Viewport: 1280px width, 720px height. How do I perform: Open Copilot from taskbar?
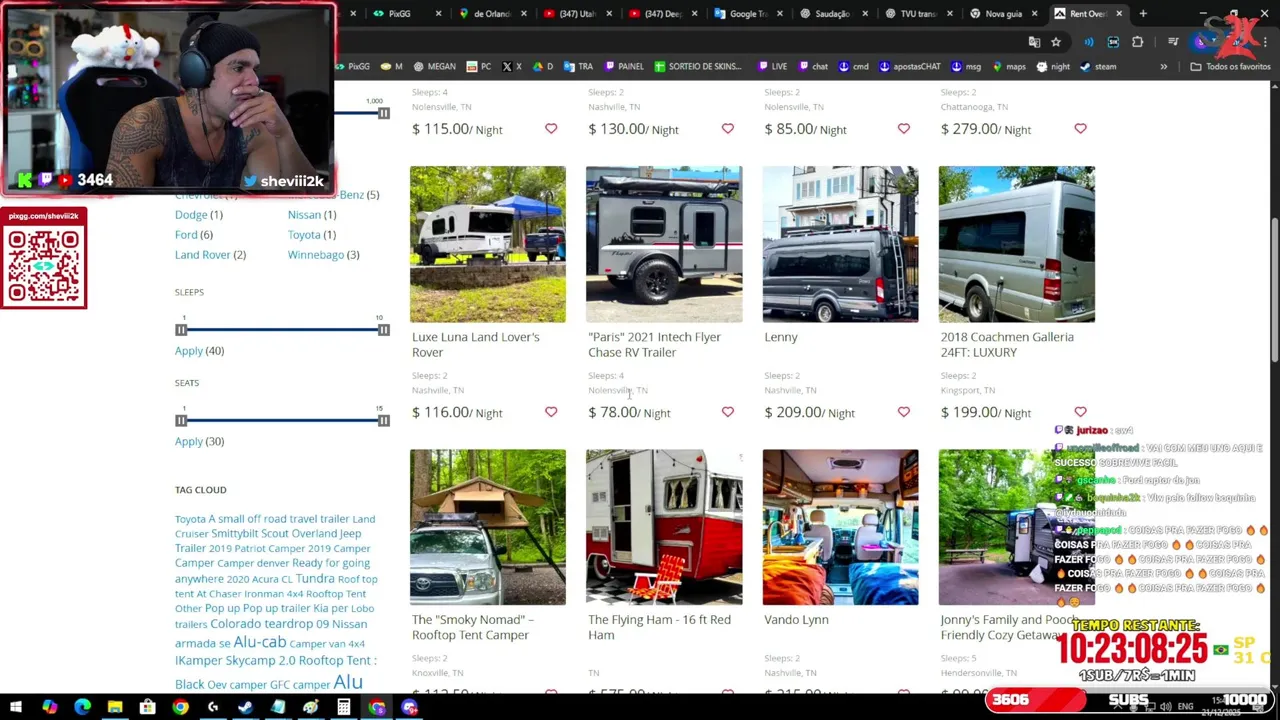pyautogui.click(x=49, y=707)
